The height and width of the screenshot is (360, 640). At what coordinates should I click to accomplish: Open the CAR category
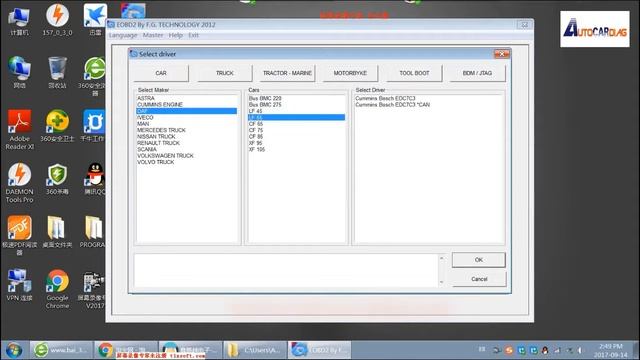(161, 73)
